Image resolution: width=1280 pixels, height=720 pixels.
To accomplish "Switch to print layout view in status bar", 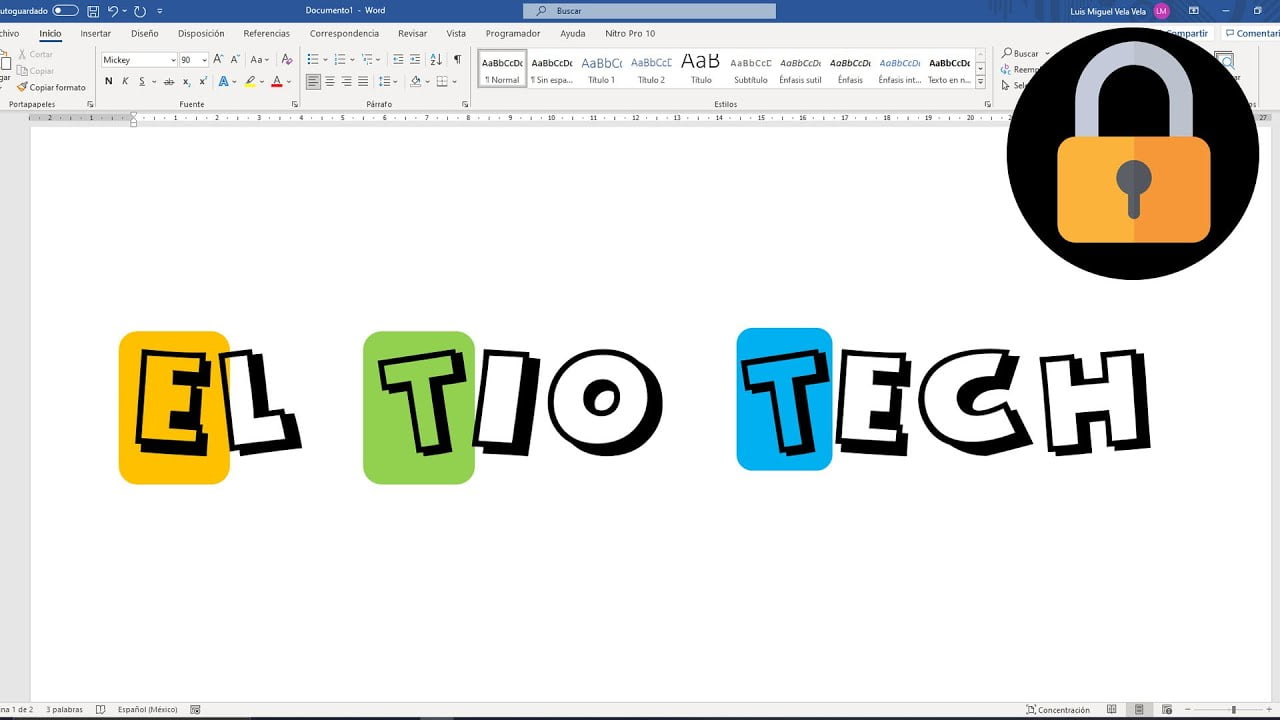I will 1138,710.
